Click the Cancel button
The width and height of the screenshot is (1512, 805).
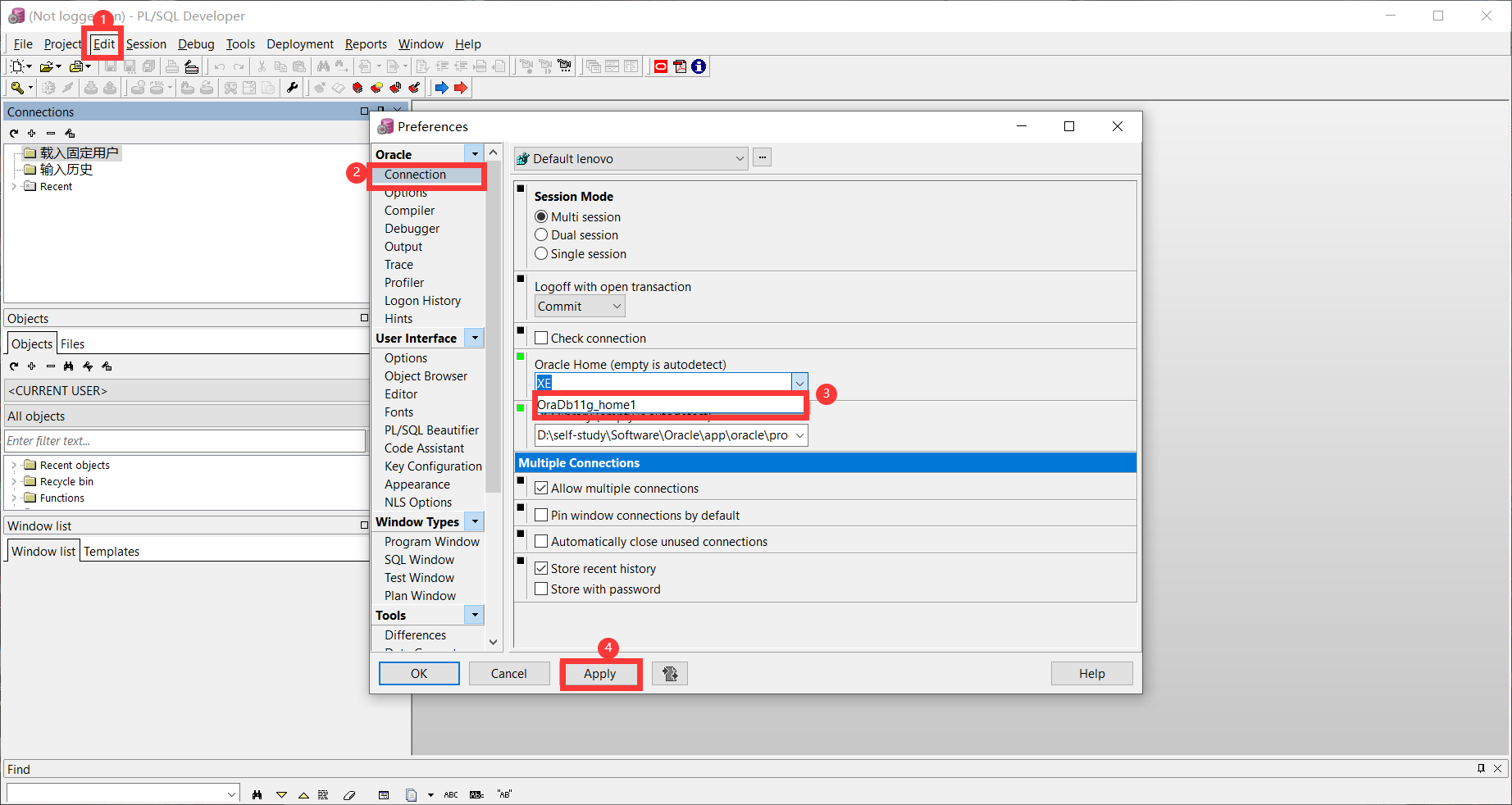[509, 674]
